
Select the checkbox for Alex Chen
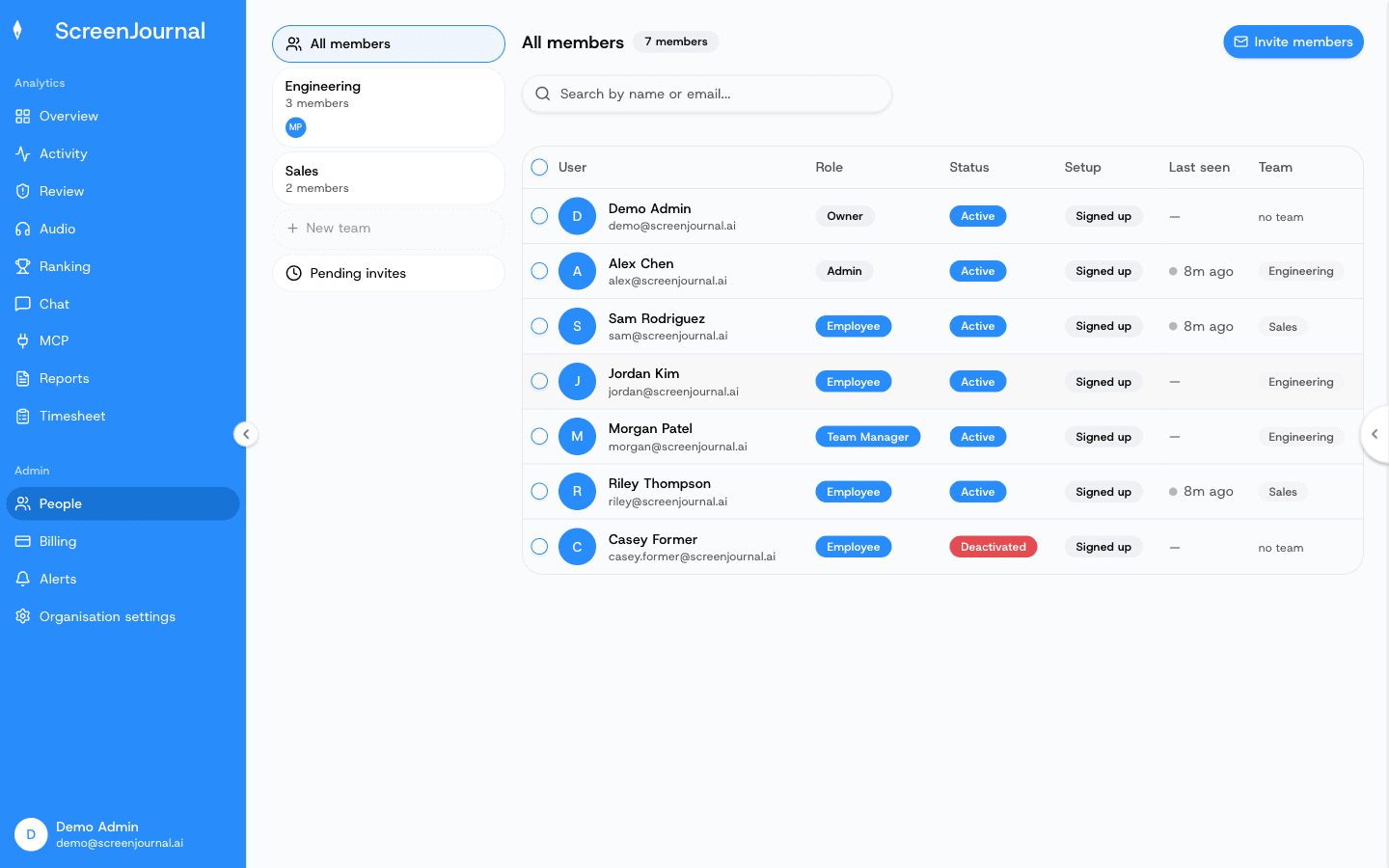tap(540, 271)
